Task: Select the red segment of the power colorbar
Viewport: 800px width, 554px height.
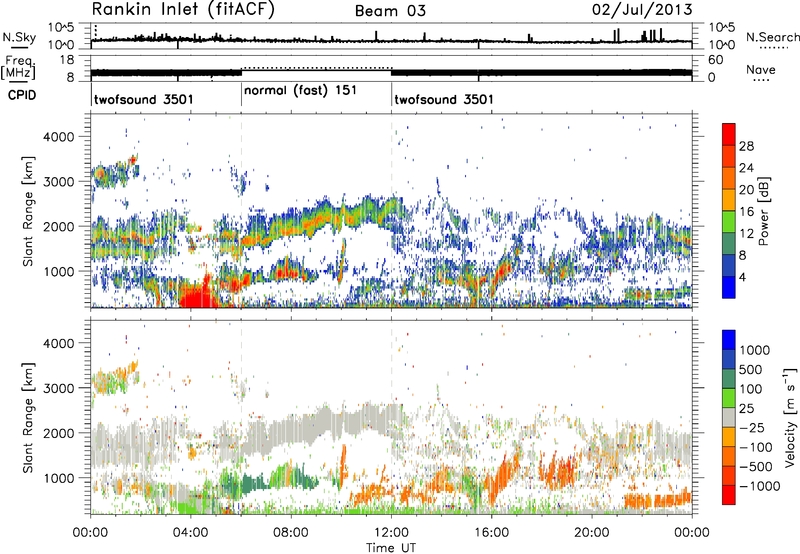Action: click(729, 134)
